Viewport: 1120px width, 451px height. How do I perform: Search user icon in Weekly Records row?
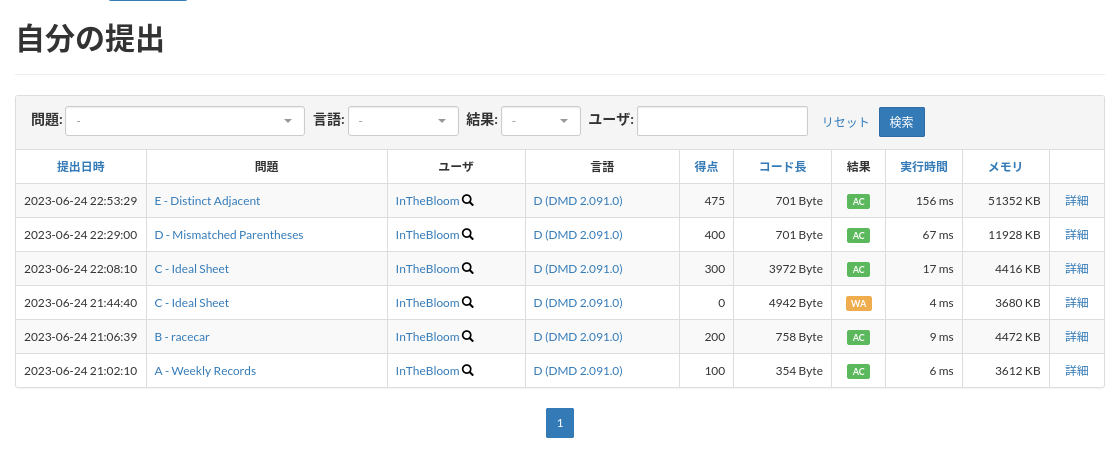[468, 371]
